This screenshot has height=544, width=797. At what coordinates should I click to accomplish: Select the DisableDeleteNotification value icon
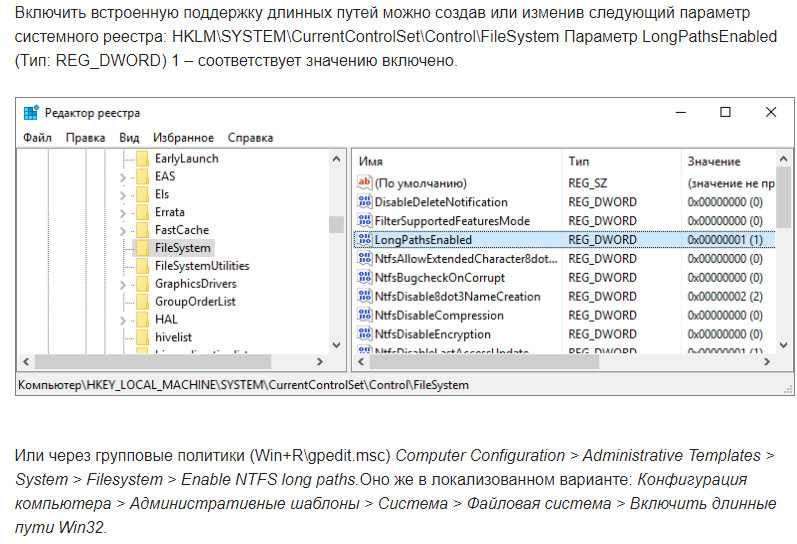click(x=364, y=202)
